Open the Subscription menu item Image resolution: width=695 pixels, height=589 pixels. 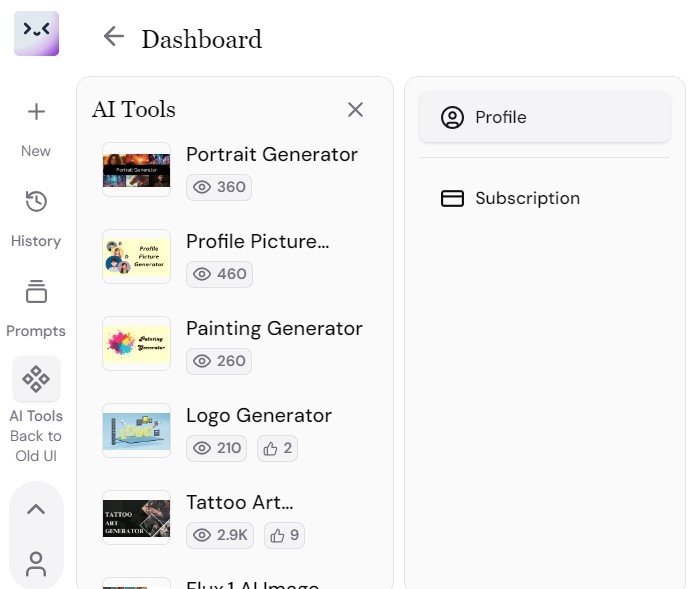(544, 198)
